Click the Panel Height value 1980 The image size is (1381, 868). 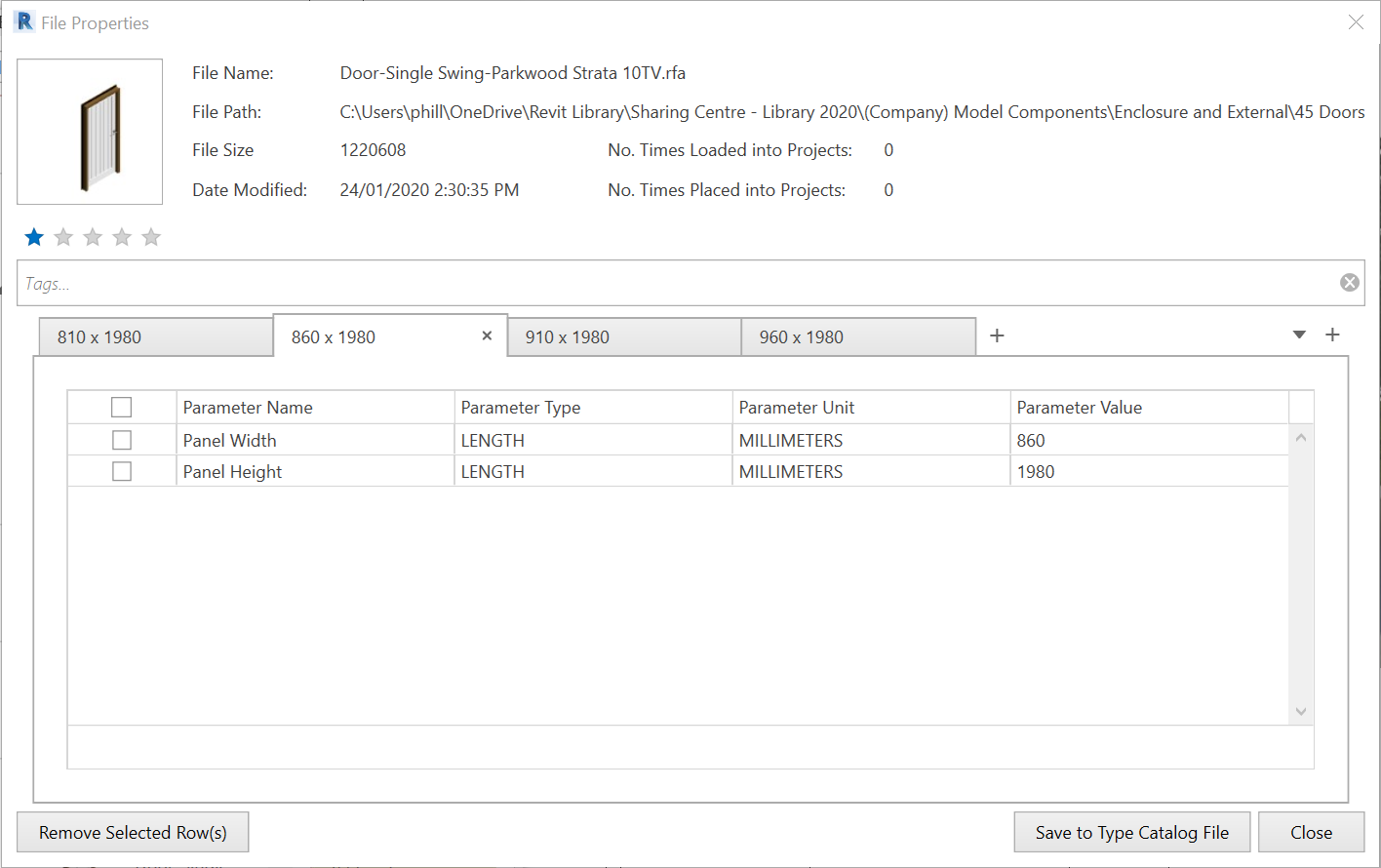(x=1149, y=471)
